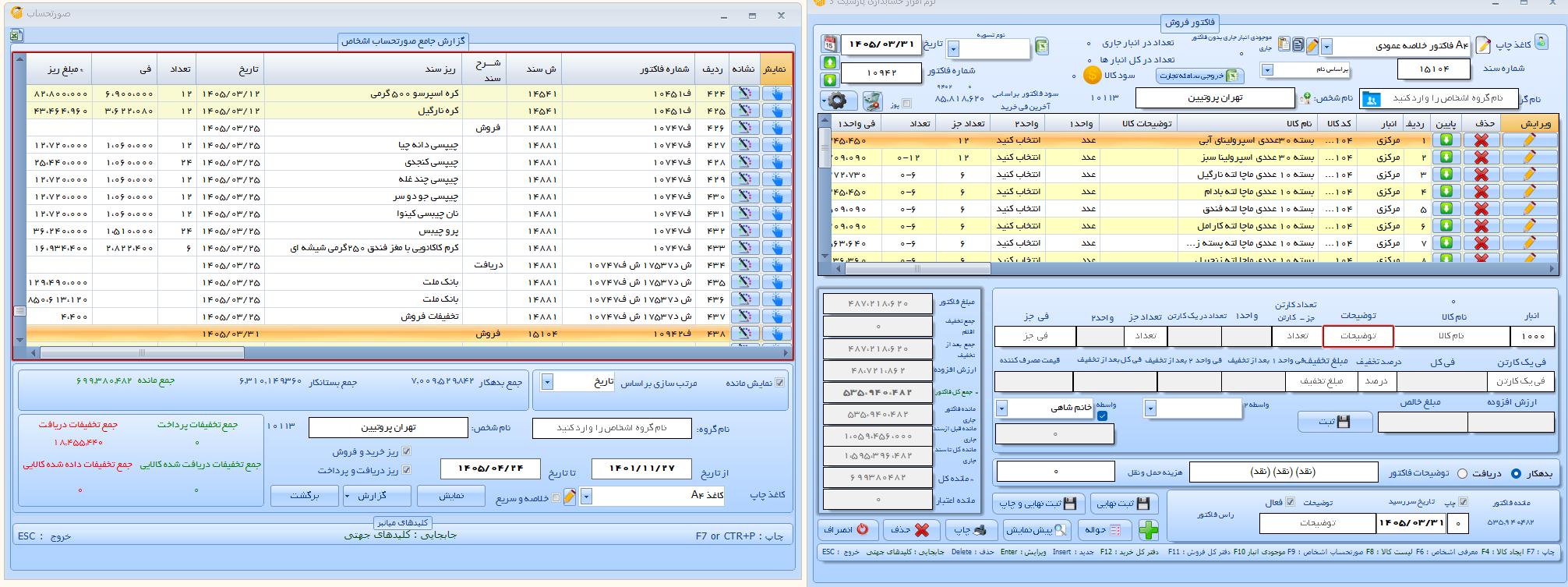Click the ثبت نهایی button
Screen dimensions: 1568x587
click(1123, 504)
